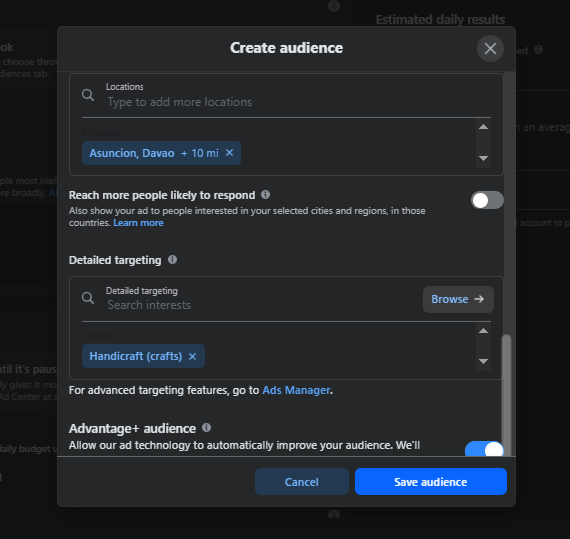Toggle the Advantage+ audience switch
This screenshot has height=539, width=570.
(x=484, y=449)
